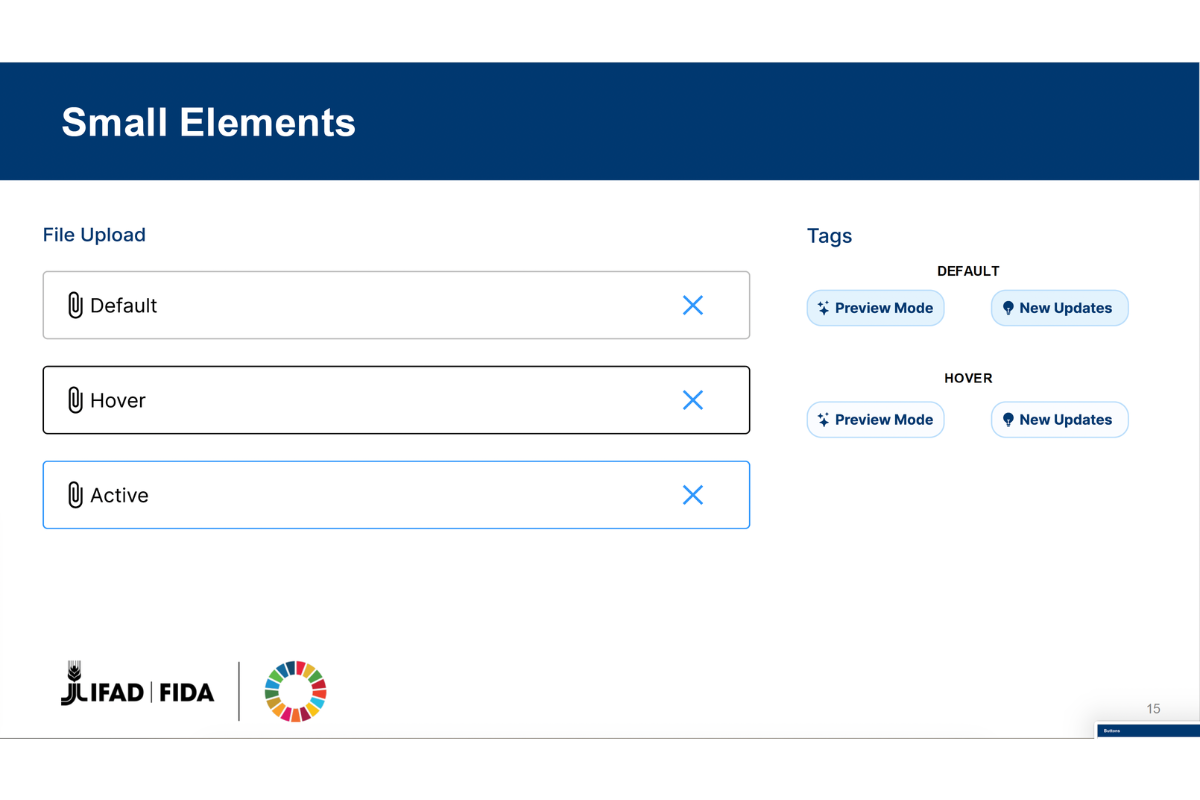The height and width of the screenshot is (800, 1200).
Task: Click inside the Default file upload field
Action: pyautogui.click(x=400, y=305)
